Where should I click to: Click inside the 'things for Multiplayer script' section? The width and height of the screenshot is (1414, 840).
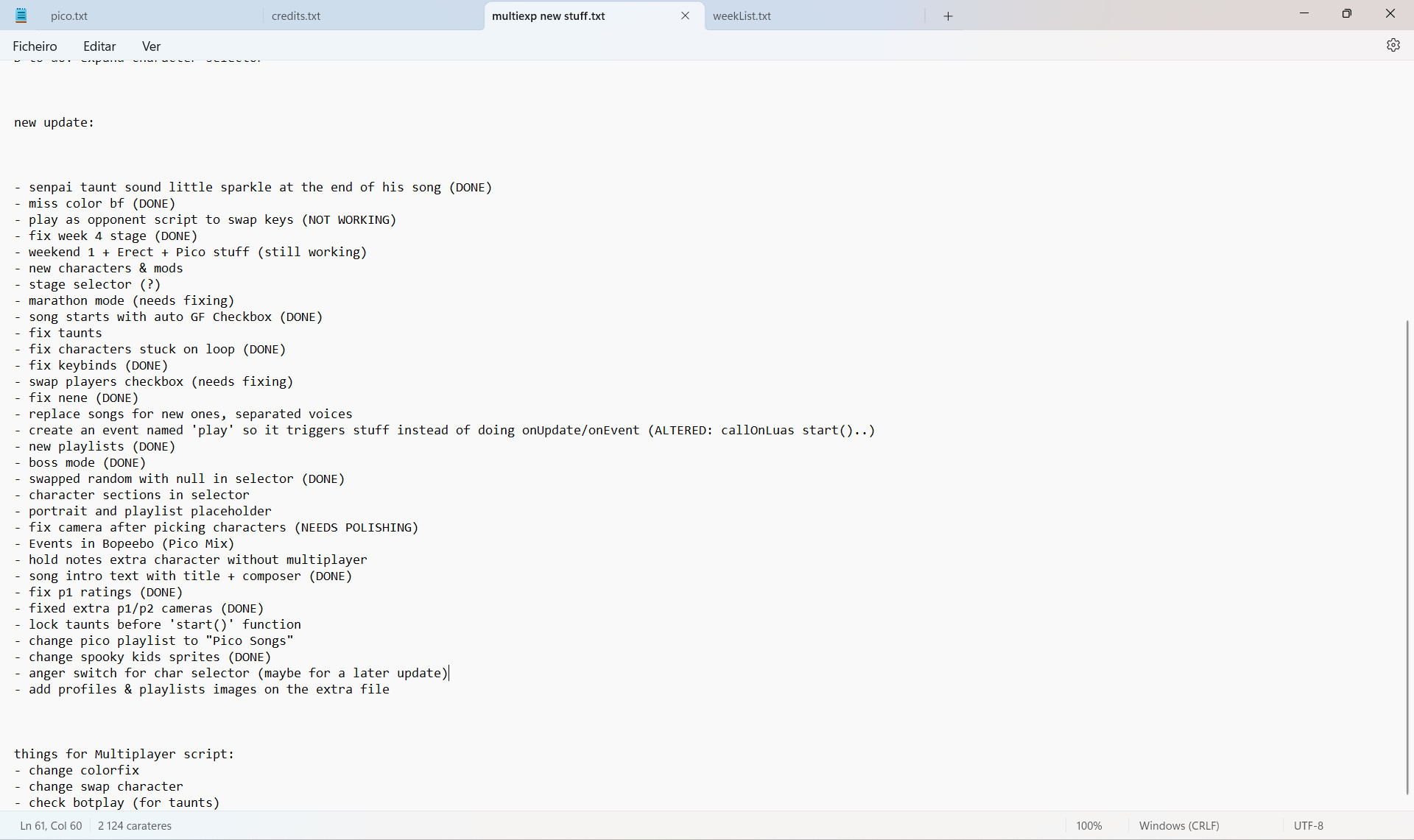tap(124, 754)
